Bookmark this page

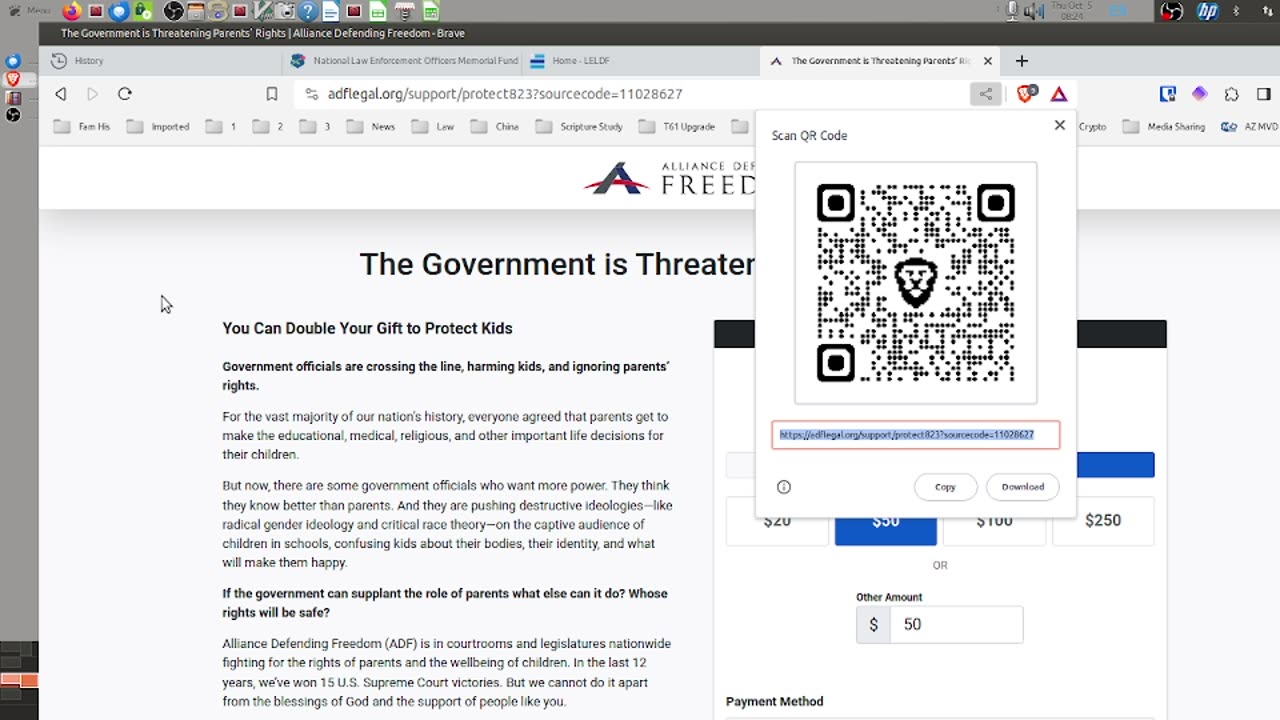pyautogui.click(x=272, y=94)
